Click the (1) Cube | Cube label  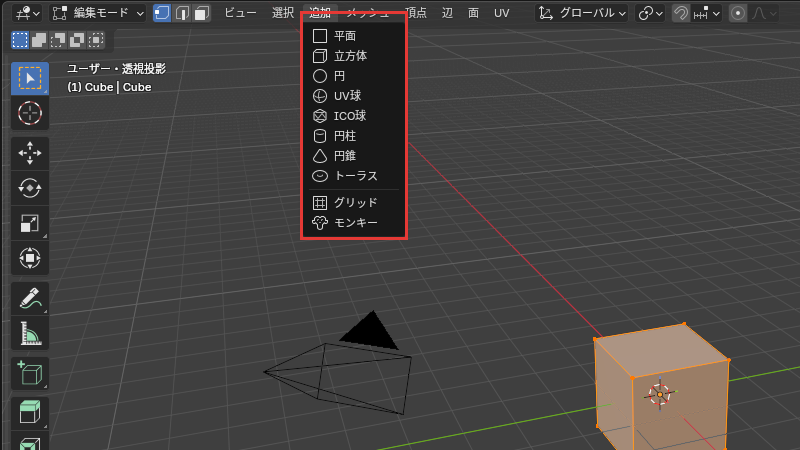click(x=109, y=87)
